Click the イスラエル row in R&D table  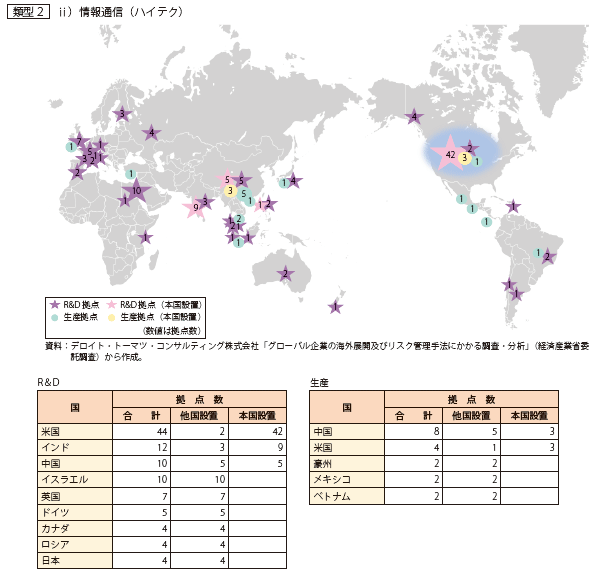click(162, 479)
